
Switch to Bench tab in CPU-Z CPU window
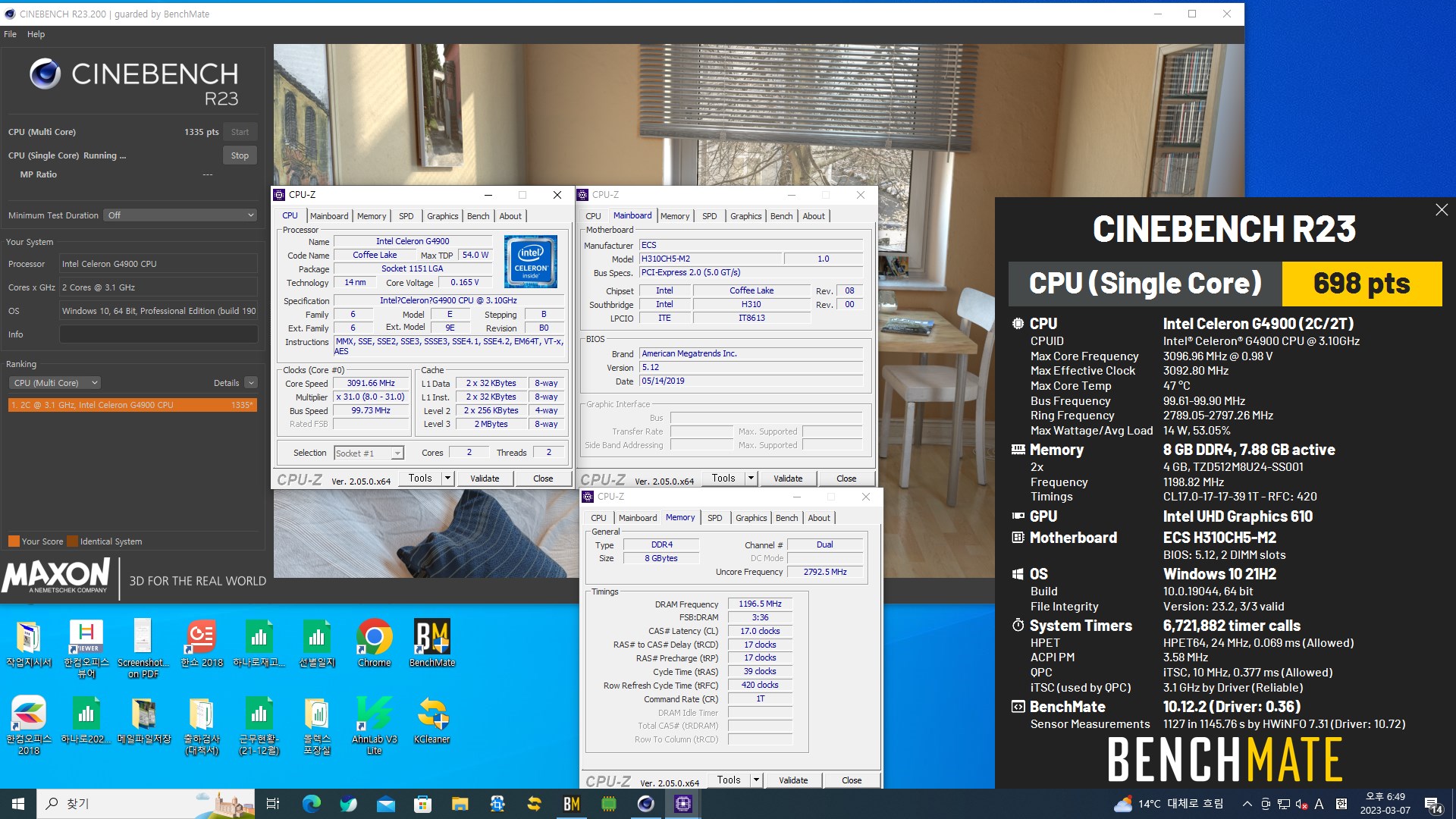pos(478,216)
